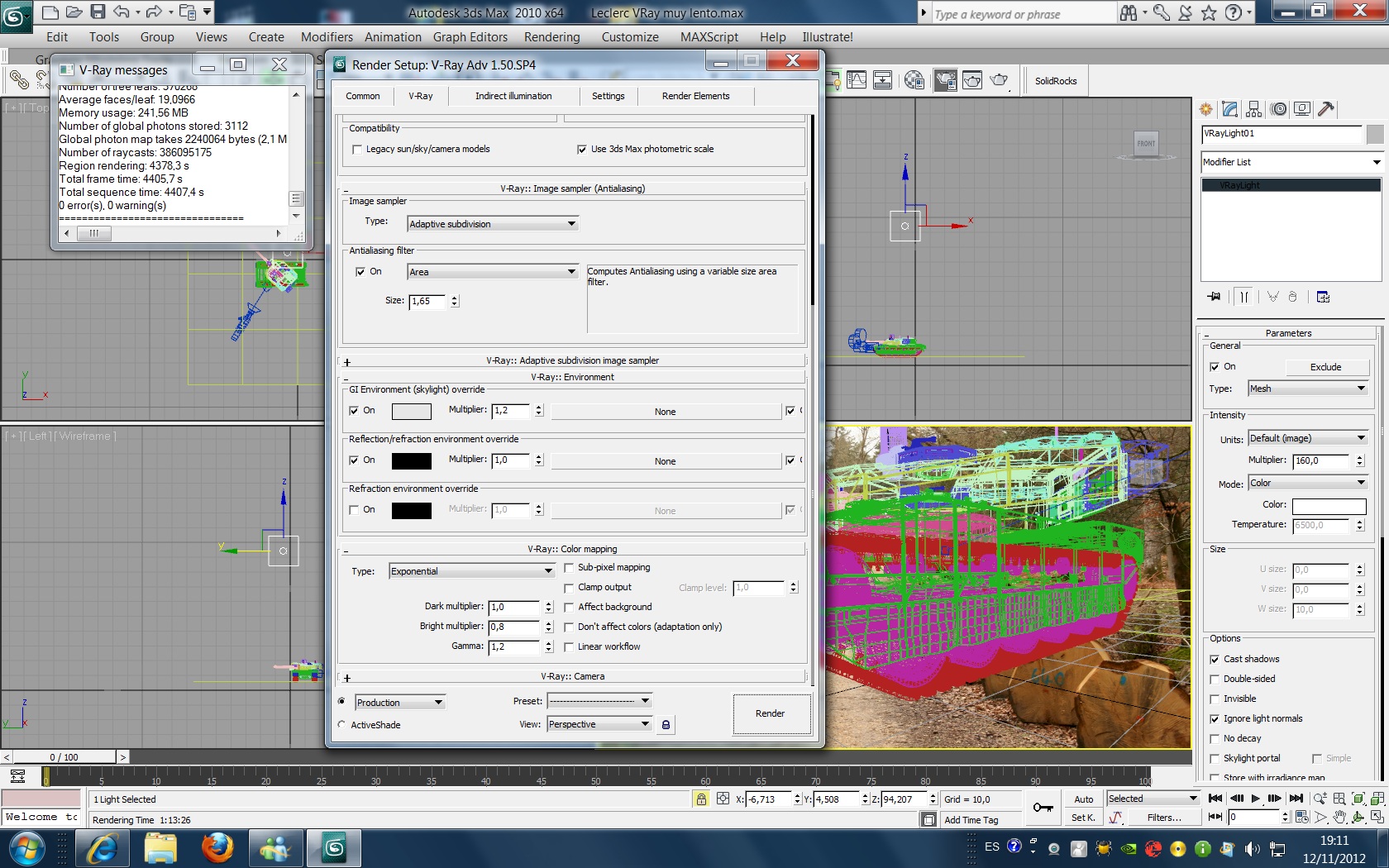Viewport: 1389px width, 868px height.
Task: Click the Exclude button in General
Action: (1326, 367)
